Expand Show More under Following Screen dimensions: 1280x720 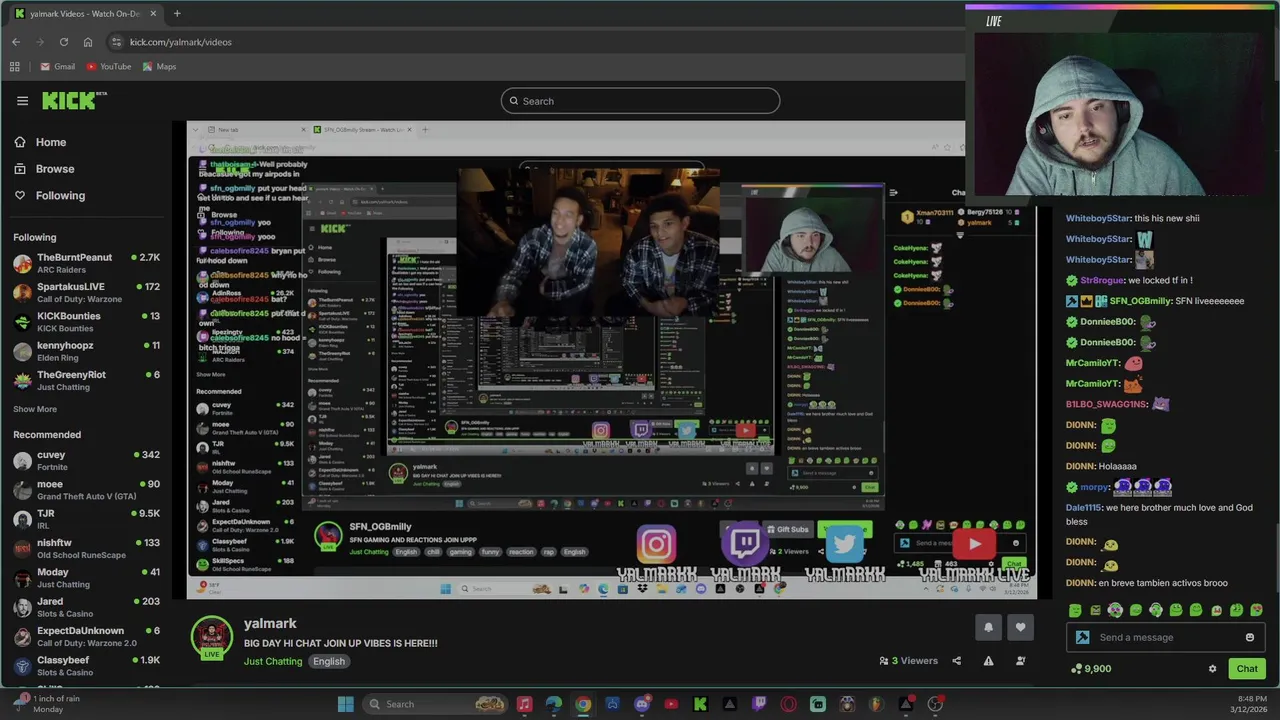(35, 409)
